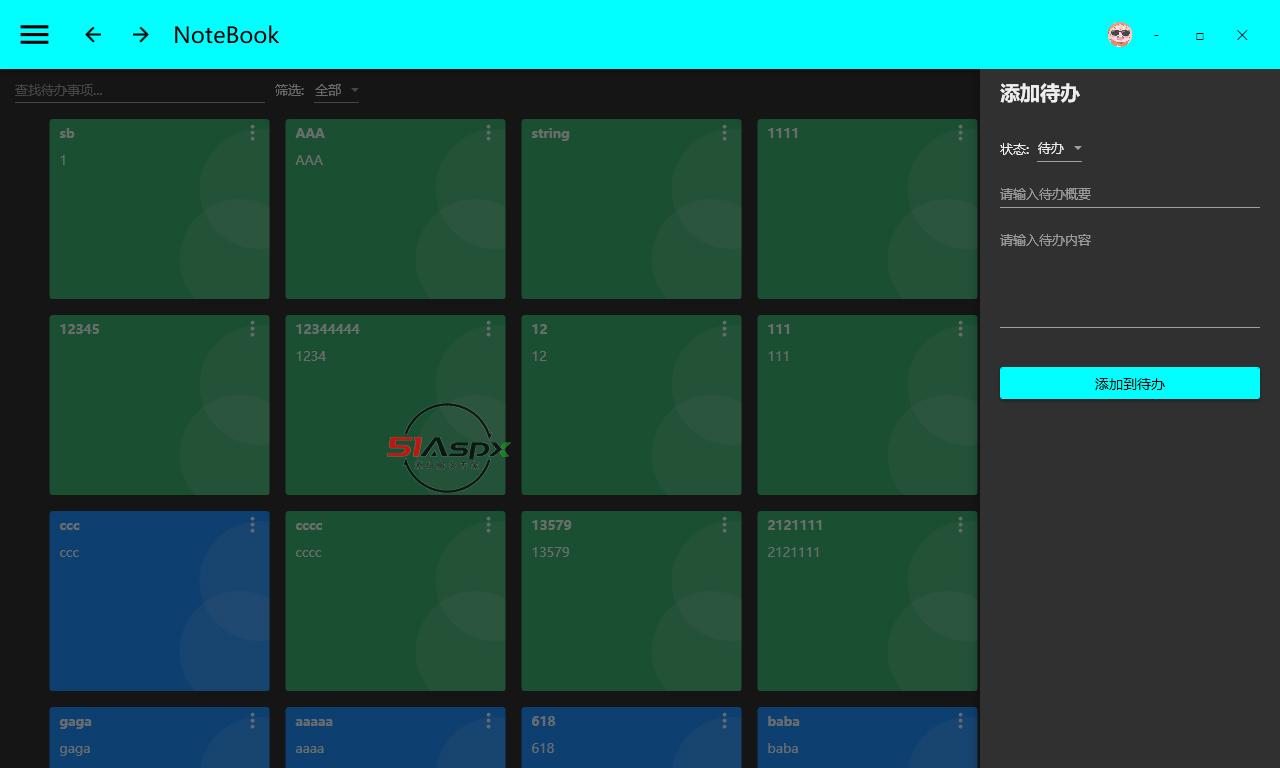Open options menu on '2121111' card
Image resolution: width=1280 pixels, height=768 pixels.
click(960, 525)
